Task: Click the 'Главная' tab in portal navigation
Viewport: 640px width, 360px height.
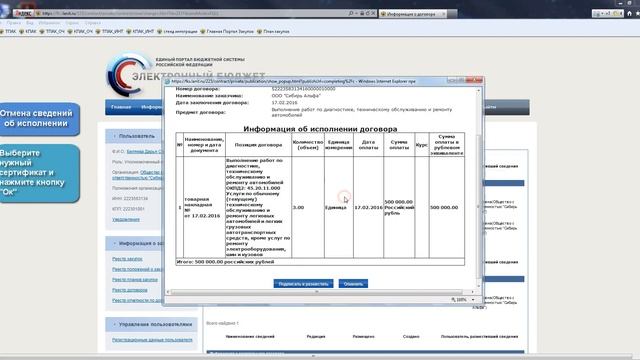Action: 121,107
